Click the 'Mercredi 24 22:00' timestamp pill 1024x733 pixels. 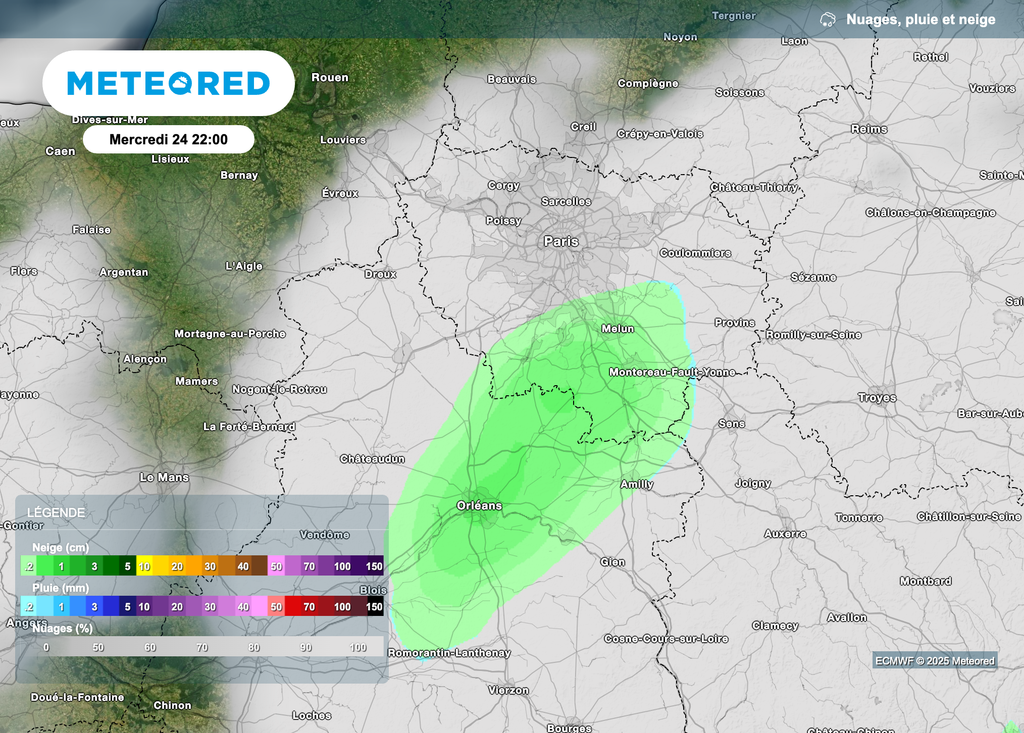coord(167,139)
